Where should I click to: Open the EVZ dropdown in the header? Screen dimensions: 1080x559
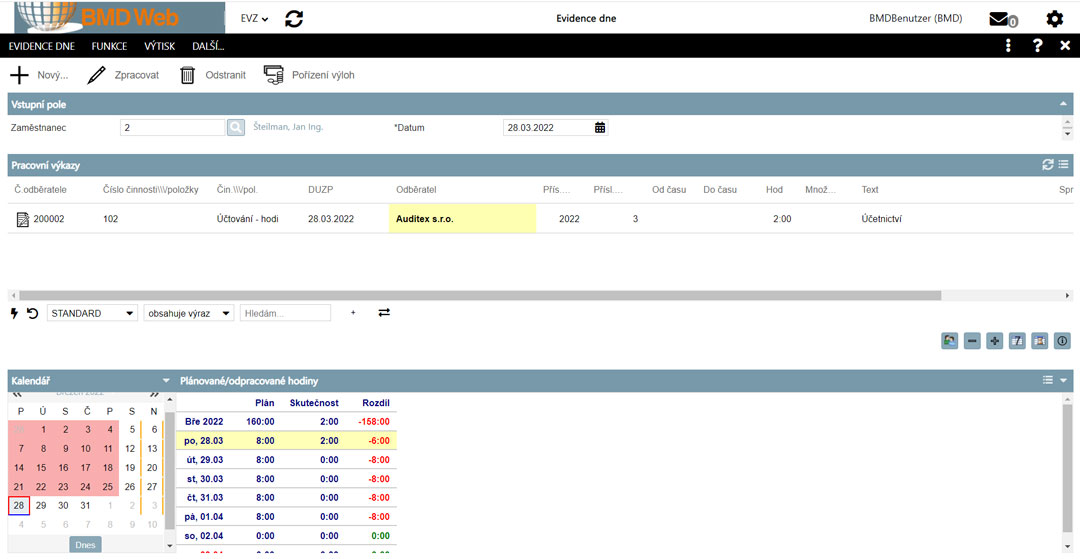(x=254, y=18)
